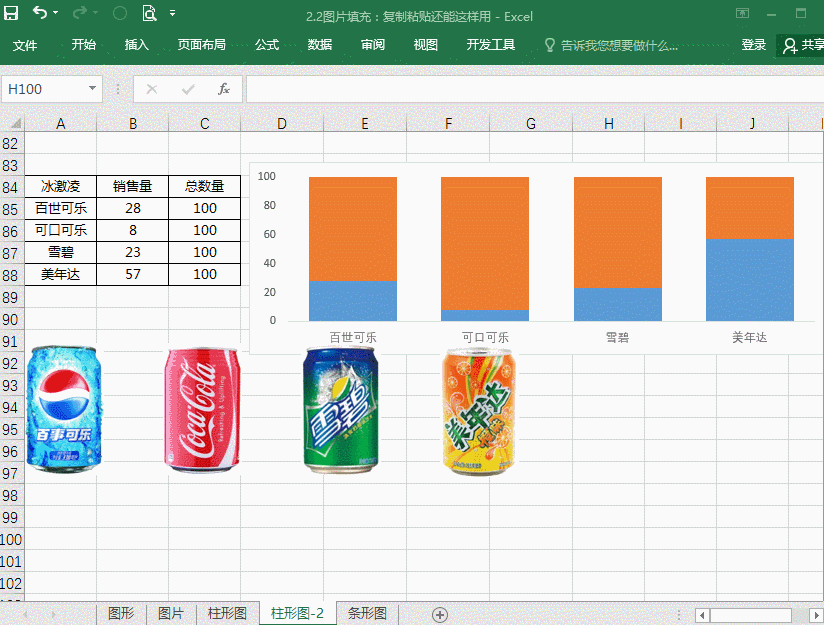
Task: Open the 视图 ribbon tab
Action: pos(426,45)
